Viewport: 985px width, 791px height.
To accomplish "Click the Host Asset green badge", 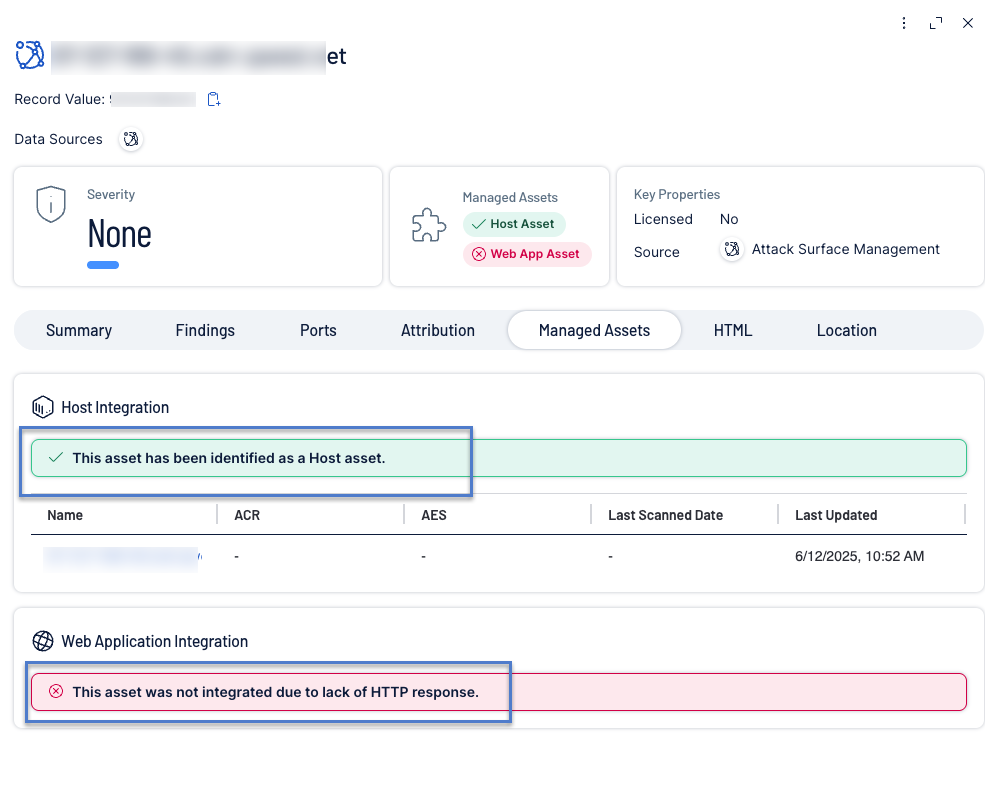I will tap(514, 224).
